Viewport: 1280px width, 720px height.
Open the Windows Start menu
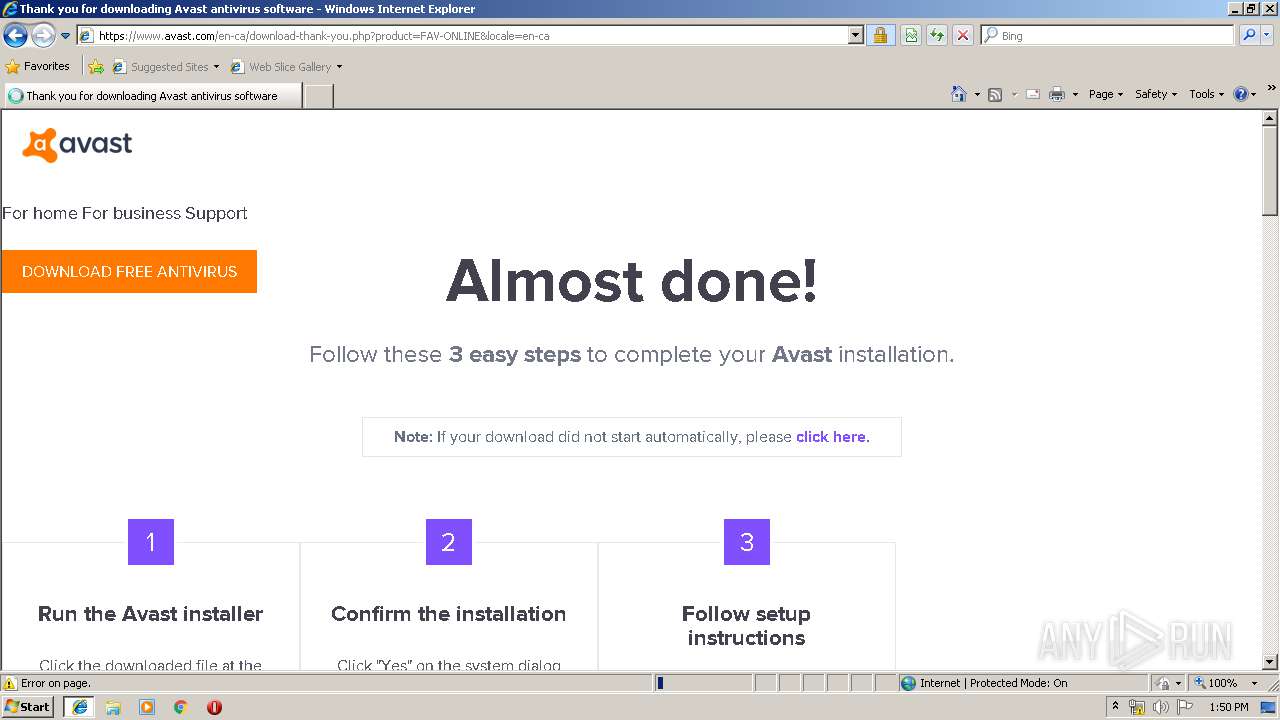[x=27, y=707]
